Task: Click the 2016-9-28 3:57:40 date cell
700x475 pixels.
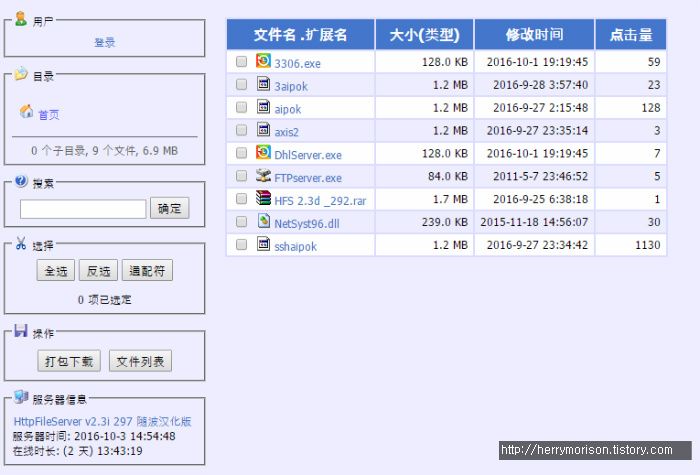Action: coord(534,84)
